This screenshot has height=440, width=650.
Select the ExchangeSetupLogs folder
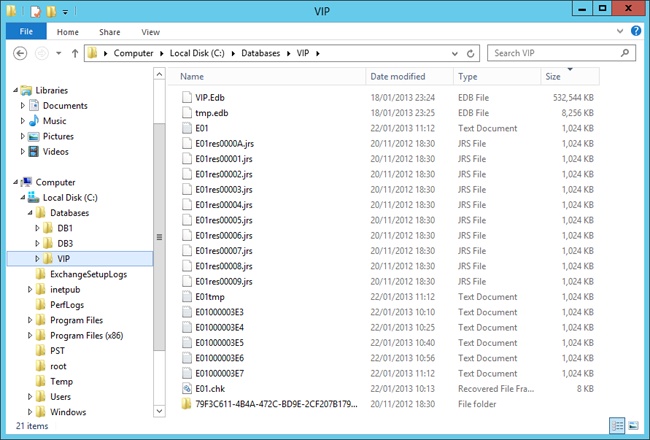click(x=88, y=274)
